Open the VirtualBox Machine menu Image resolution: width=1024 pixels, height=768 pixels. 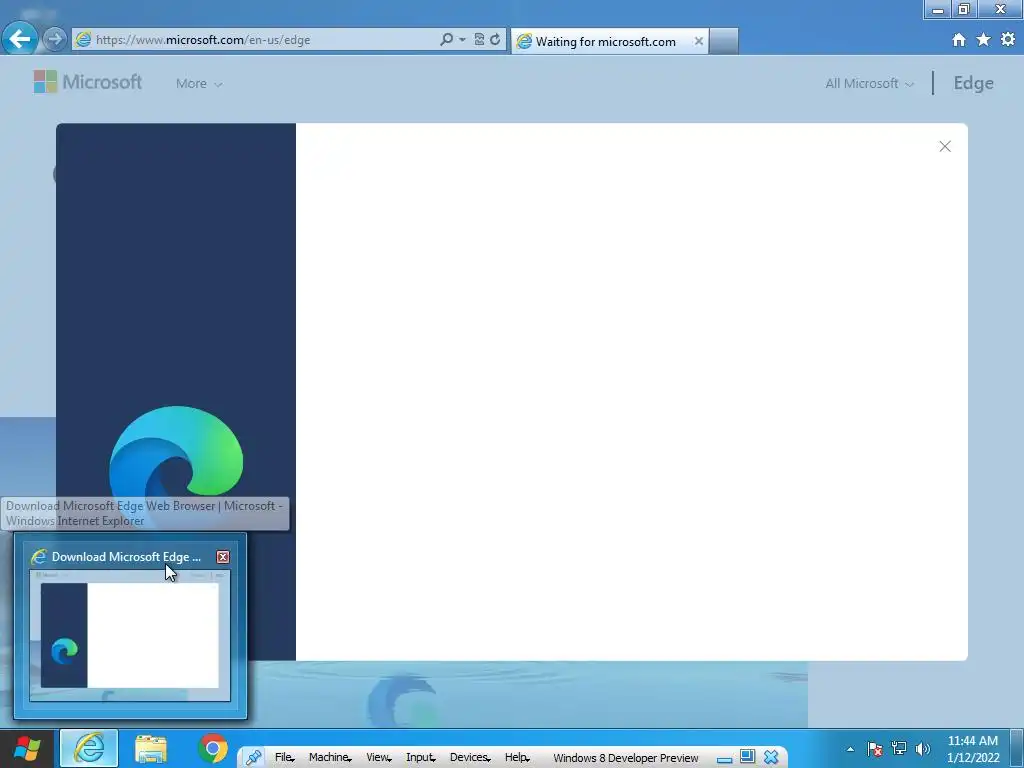click(x=330, y=758)
